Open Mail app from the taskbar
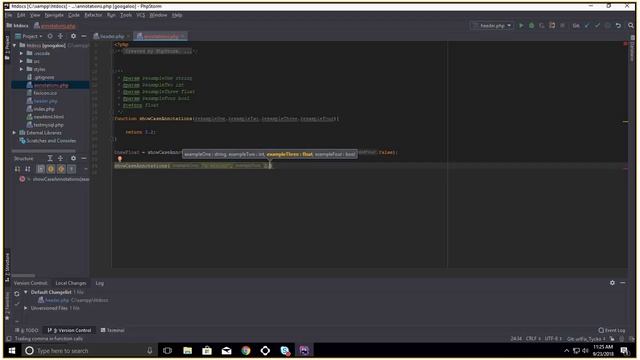 click(227, 351)
